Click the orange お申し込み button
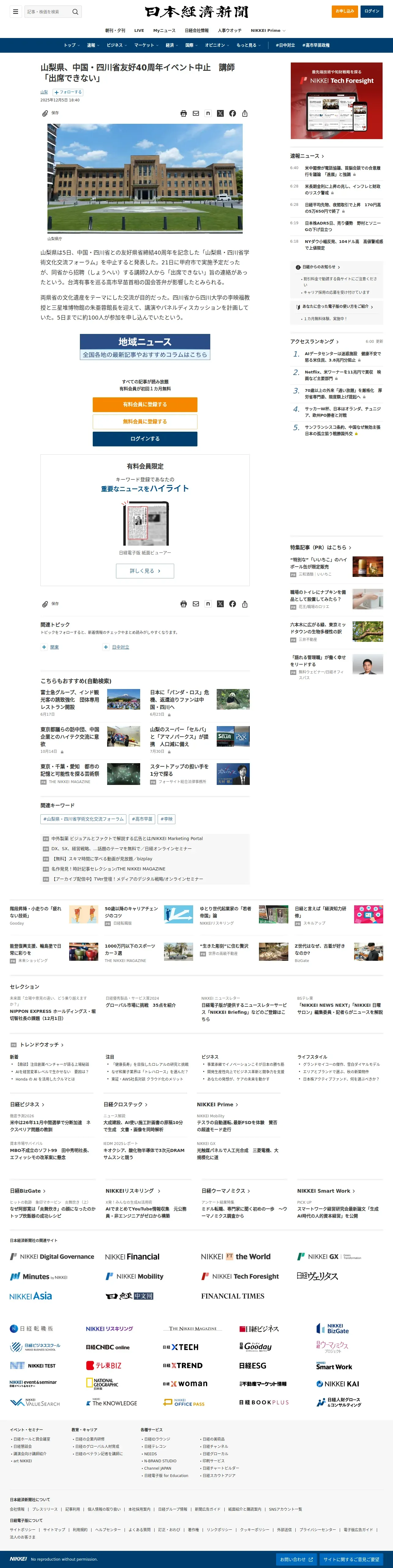This screenshot has width=393, height=1568. click(345, 11)
